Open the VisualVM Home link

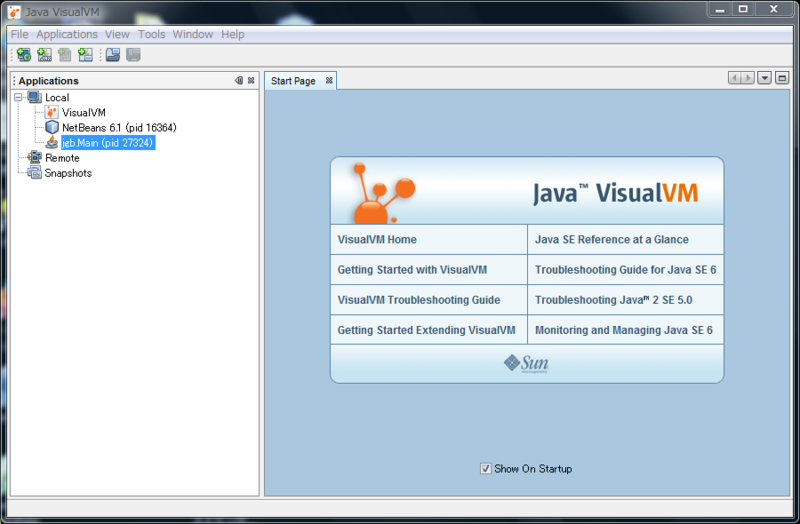coord(377,239)
